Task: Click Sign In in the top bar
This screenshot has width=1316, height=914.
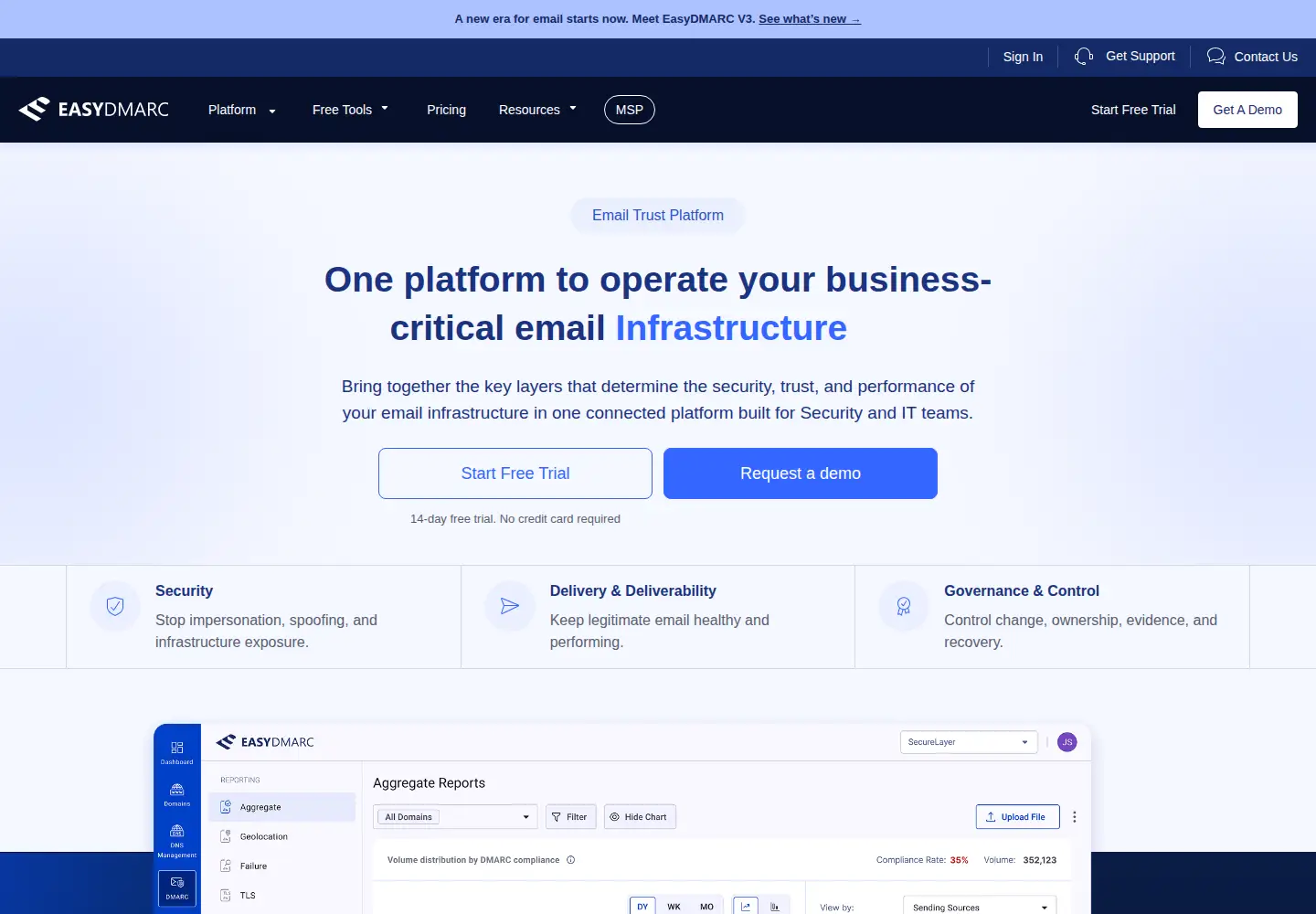Action: point(1023,57)
